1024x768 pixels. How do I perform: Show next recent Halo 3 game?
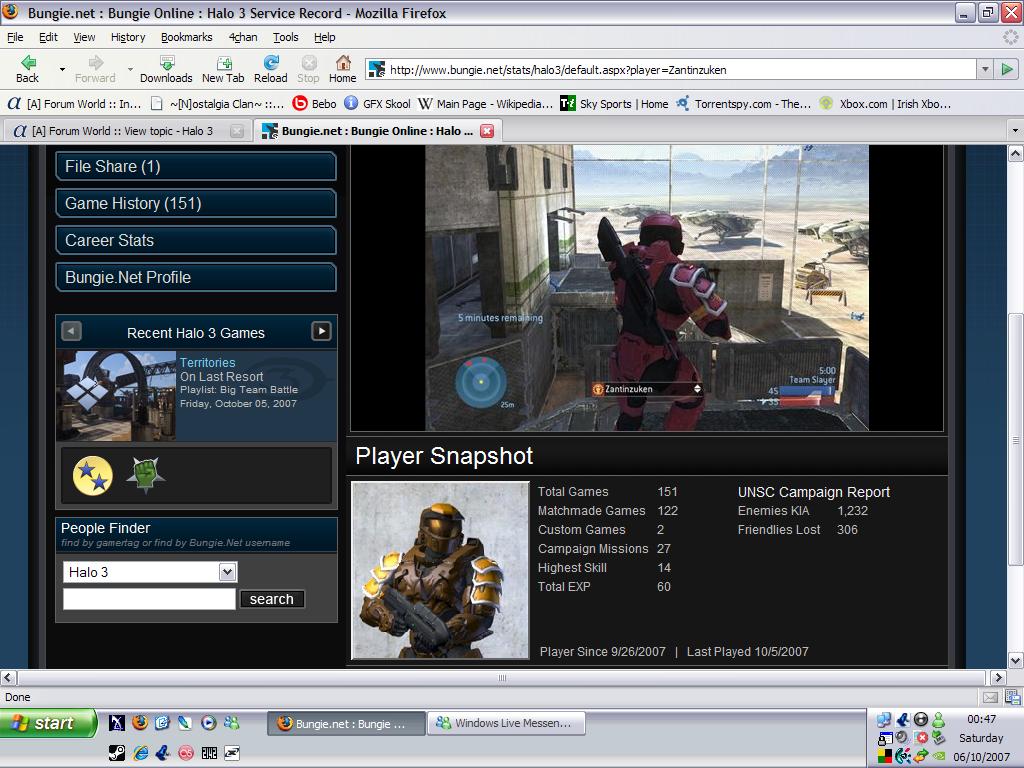(x=321, y=332)
